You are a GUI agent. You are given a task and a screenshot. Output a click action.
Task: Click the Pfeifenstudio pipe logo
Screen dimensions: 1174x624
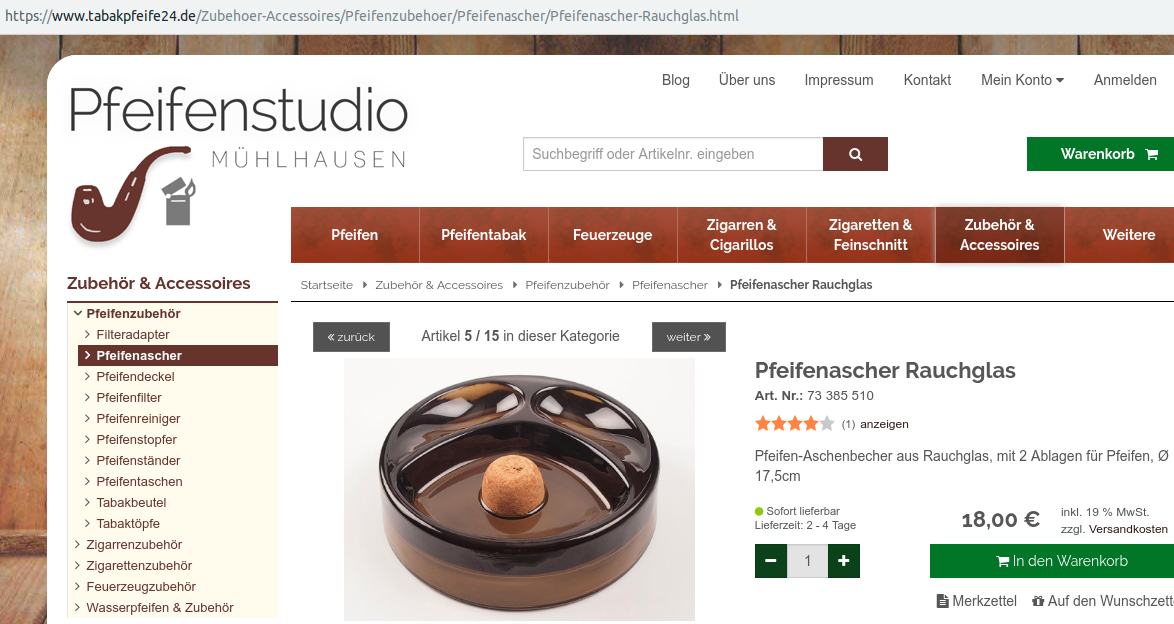[238, 163]
